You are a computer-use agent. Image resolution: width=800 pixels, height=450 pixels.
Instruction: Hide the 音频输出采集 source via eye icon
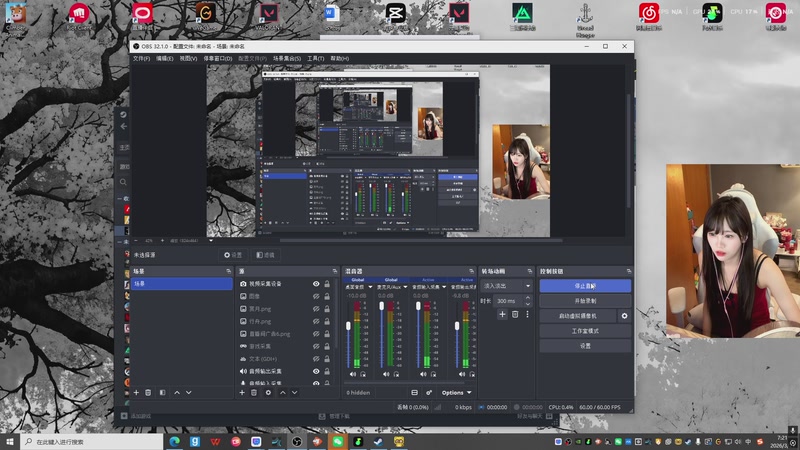[x=316, y=371]
